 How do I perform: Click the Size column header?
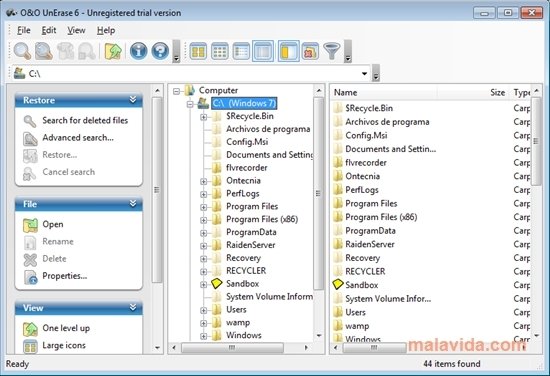(497, 93)
